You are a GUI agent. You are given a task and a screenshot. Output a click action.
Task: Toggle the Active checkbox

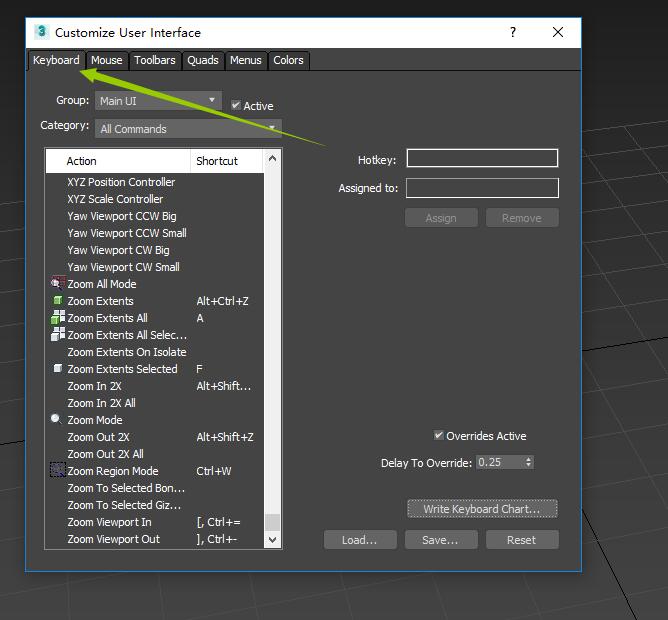pyautogui.click(x=236, y=105)
